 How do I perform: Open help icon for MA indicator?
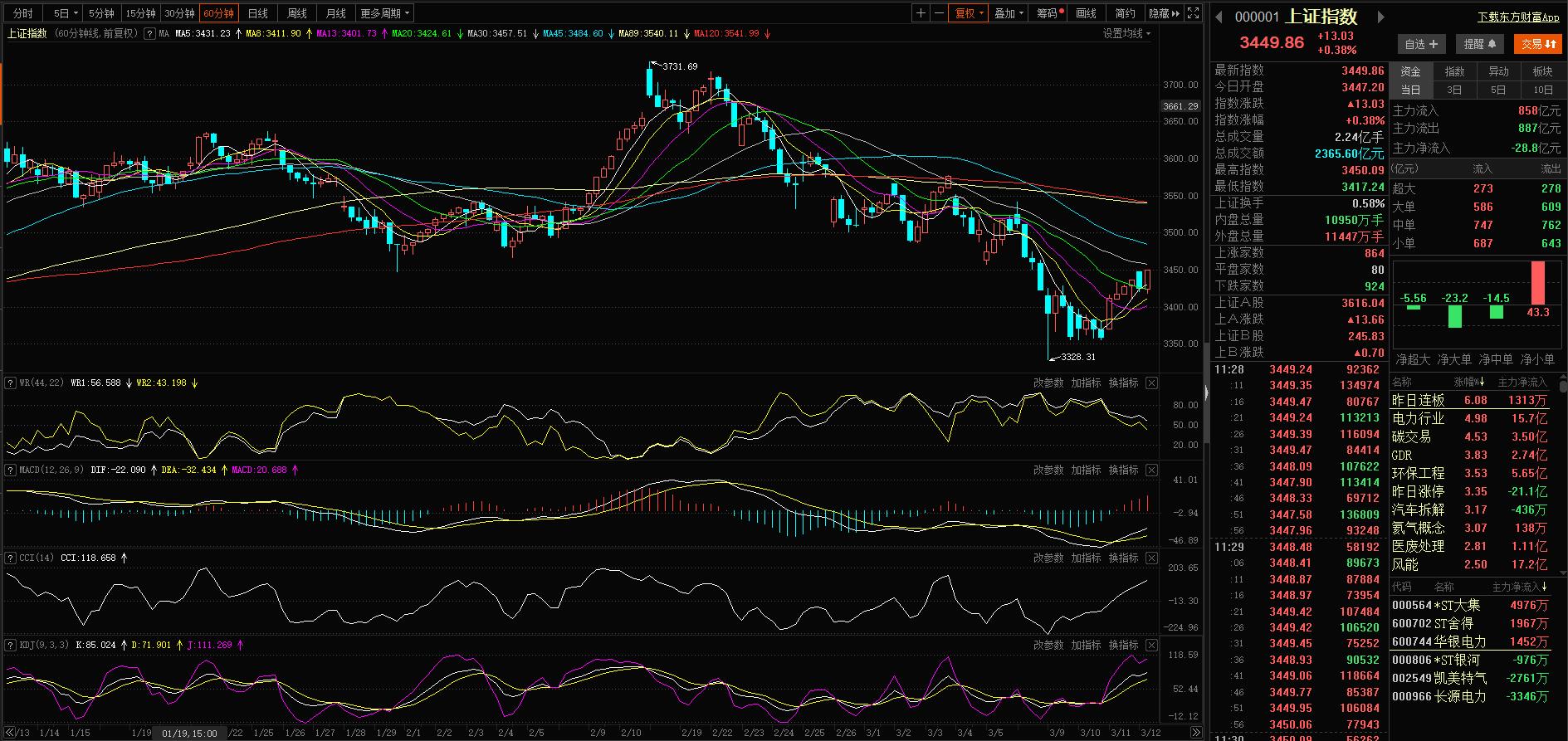tap(149, 34)
